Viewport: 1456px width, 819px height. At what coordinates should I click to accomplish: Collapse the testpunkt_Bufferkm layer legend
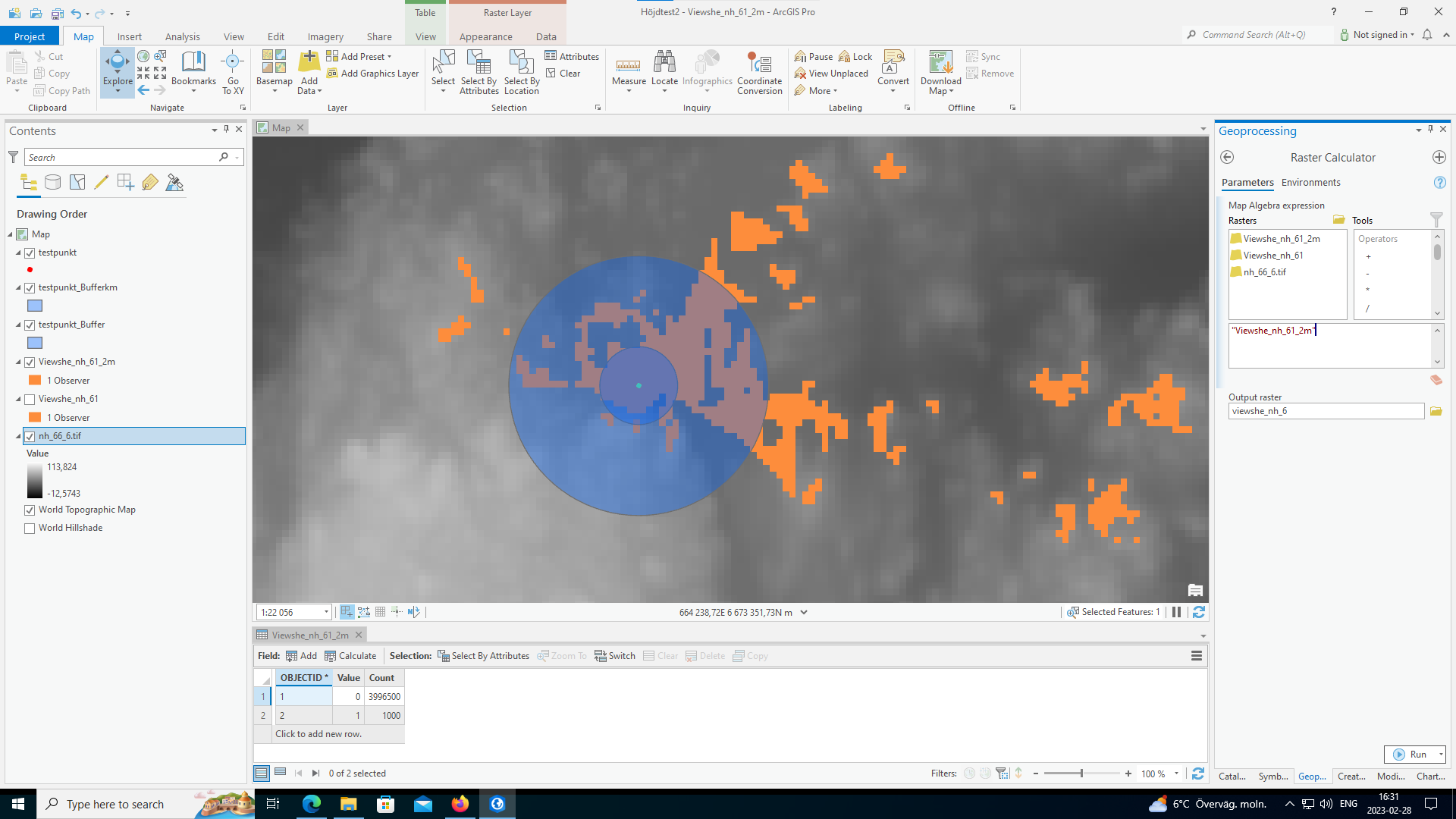pyautogui.click(x=18, y=288)
